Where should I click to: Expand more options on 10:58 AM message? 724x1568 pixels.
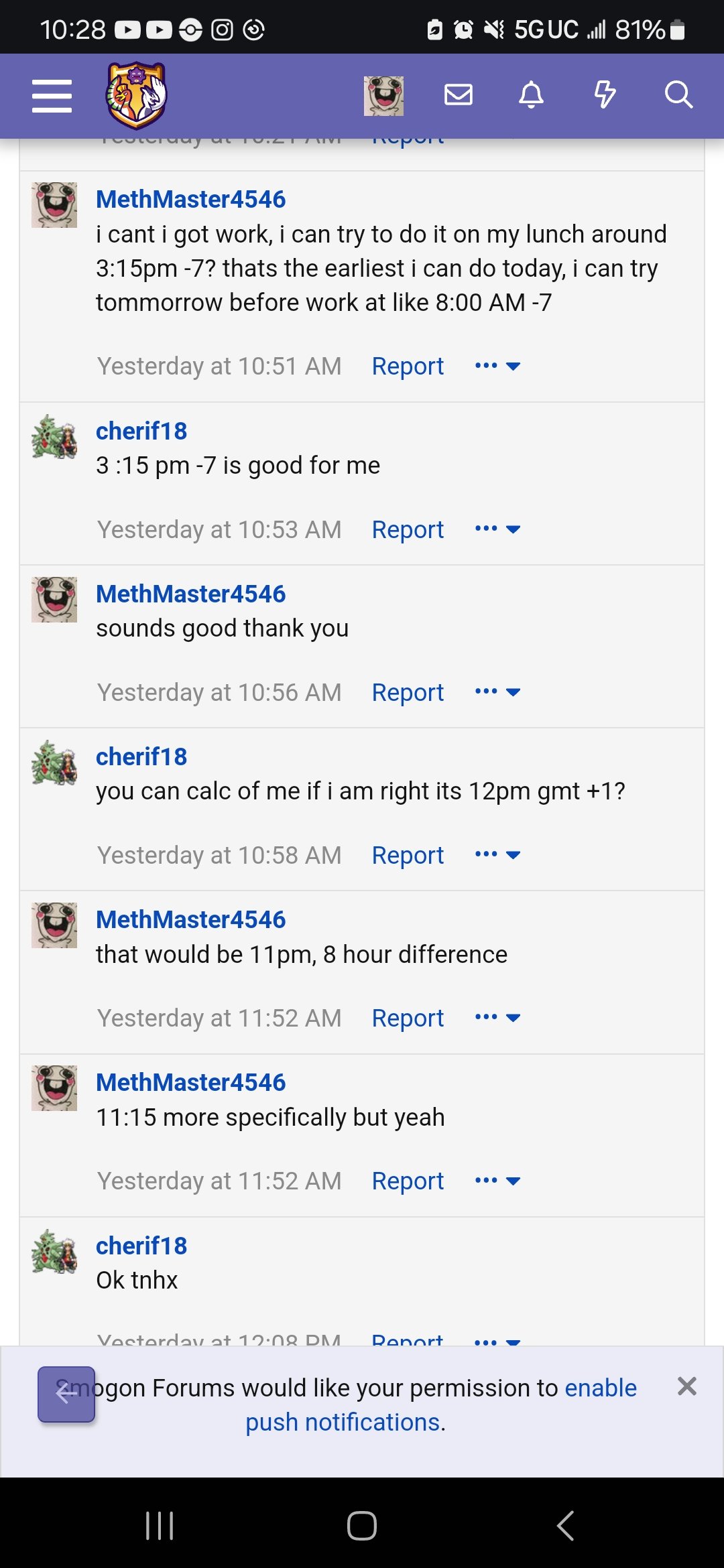click(x=497, y=855)
